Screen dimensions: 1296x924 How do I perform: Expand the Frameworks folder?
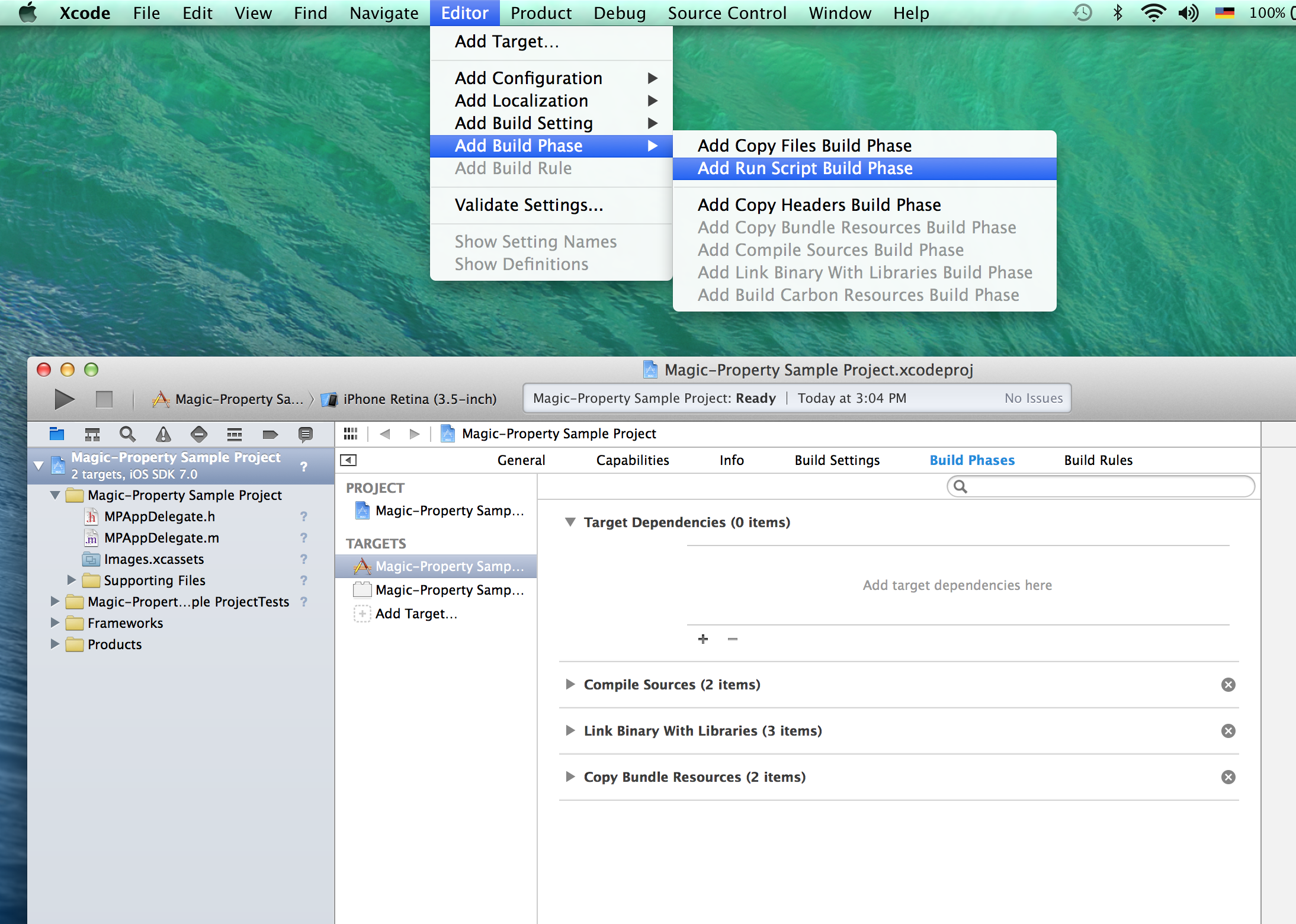[54, 623]
